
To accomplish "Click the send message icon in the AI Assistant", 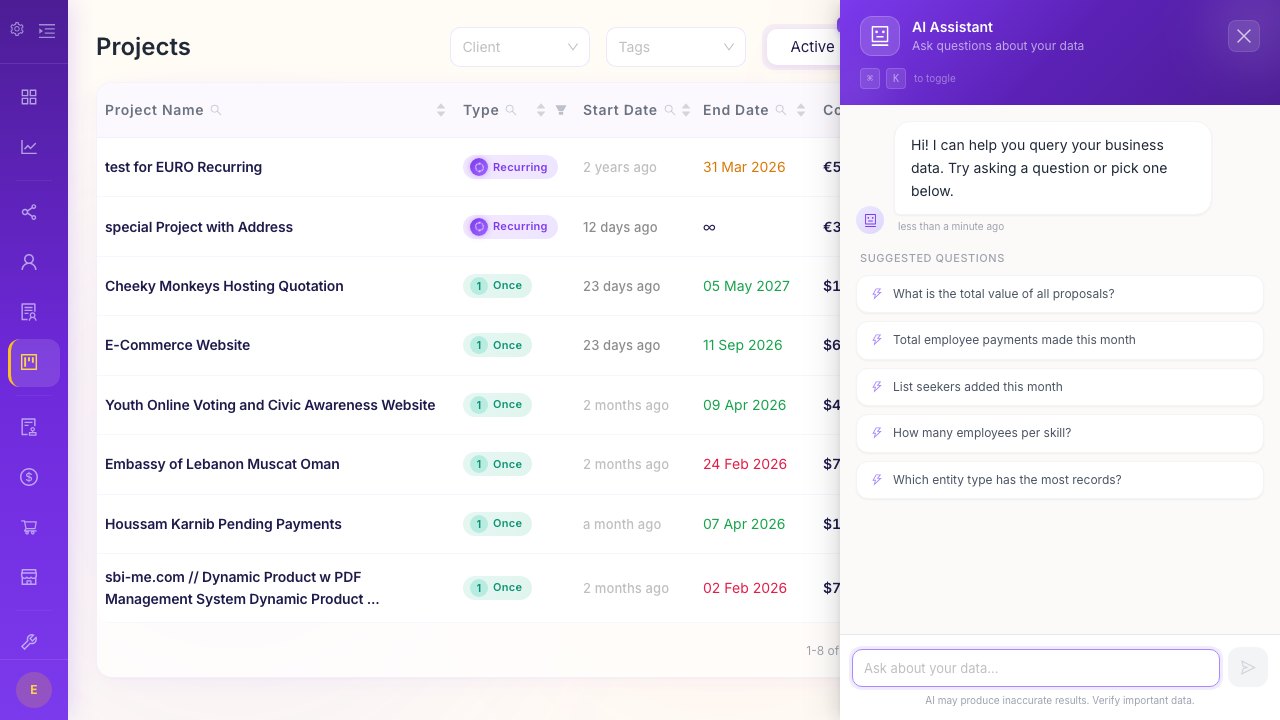I will [1248, 667].
